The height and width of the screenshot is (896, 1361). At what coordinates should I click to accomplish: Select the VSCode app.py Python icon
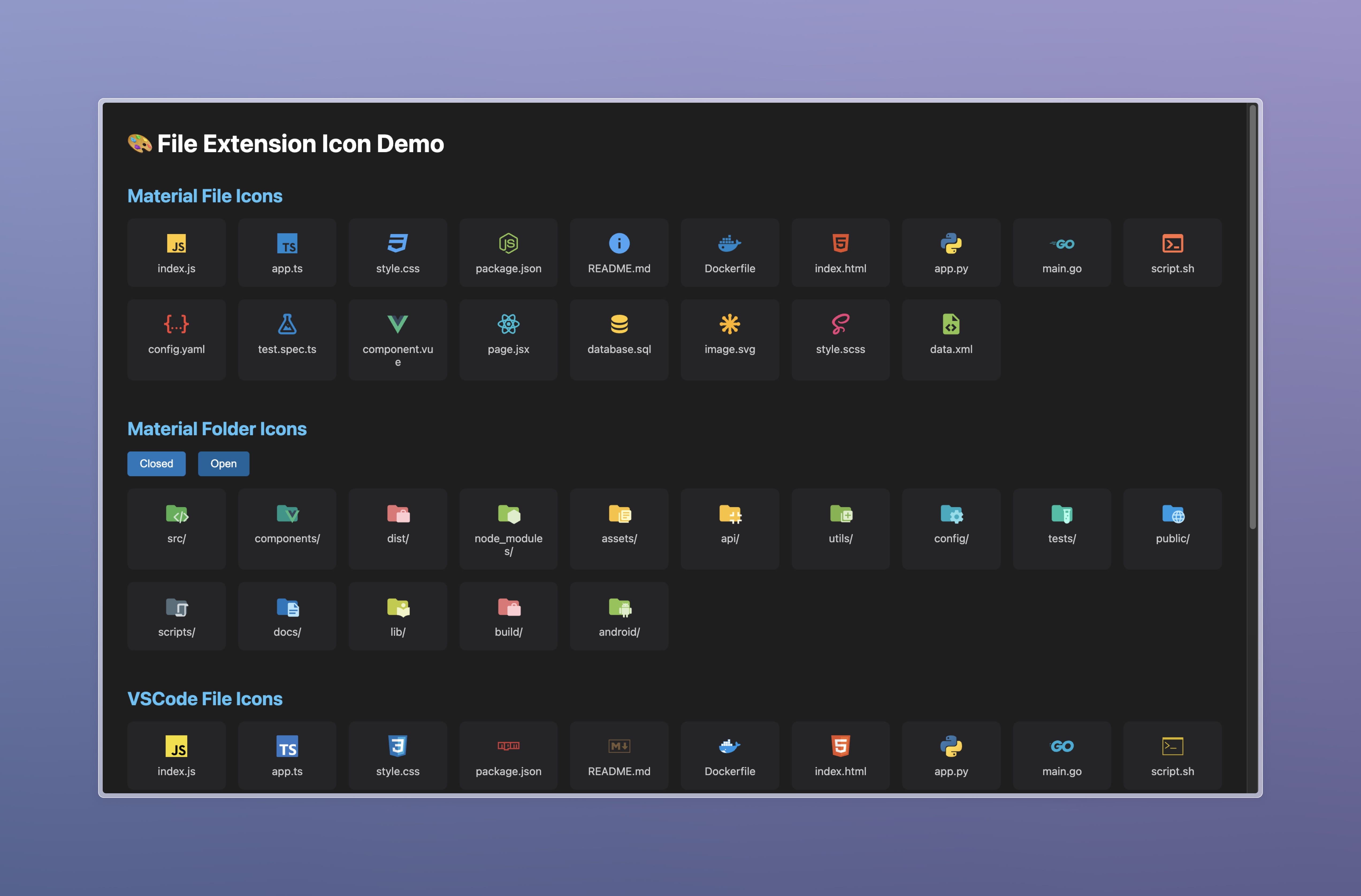(951, 746)
